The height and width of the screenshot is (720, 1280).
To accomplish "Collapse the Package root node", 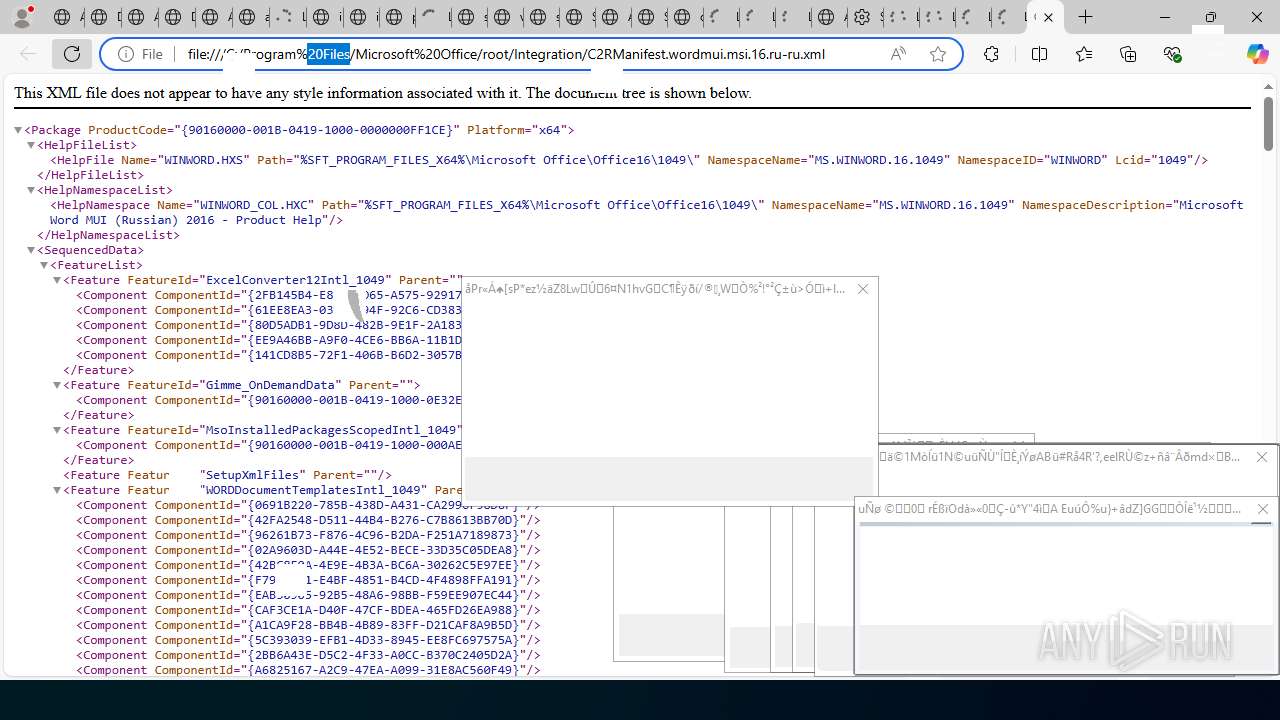I will coord(18,130).
